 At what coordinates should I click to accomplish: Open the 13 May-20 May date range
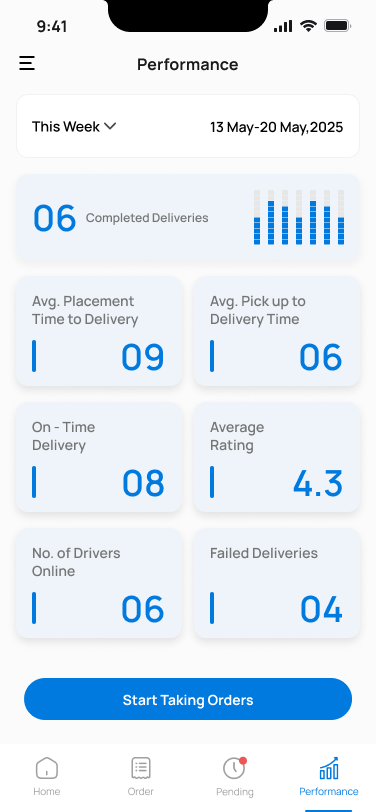(277, 127)
